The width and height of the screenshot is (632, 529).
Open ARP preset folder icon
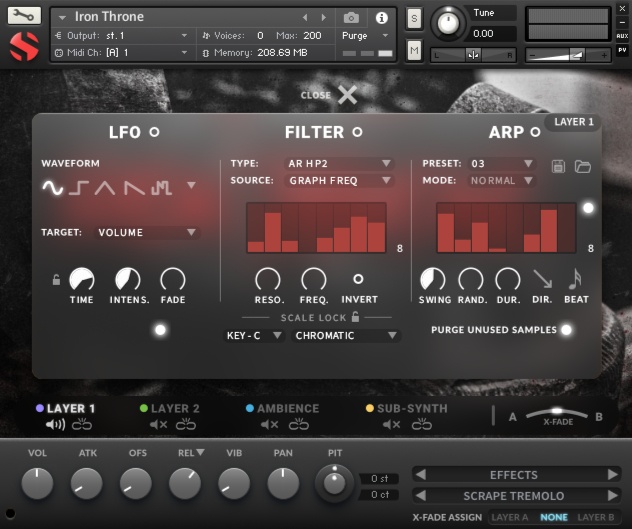pos(582,166)
